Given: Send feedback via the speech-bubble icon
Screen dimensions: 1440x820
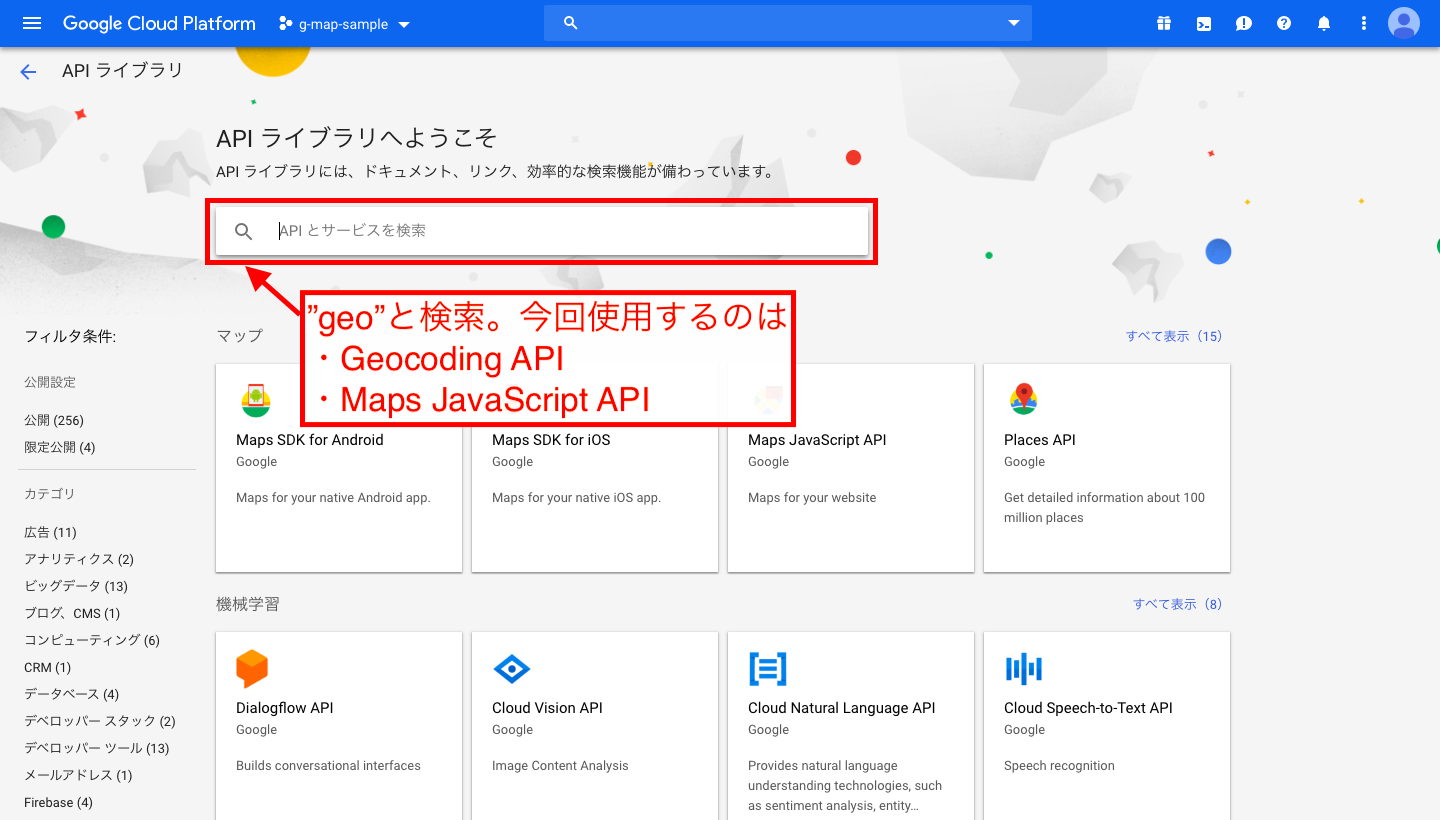Looking at the screenshot, I should [x=1244, y=22].
